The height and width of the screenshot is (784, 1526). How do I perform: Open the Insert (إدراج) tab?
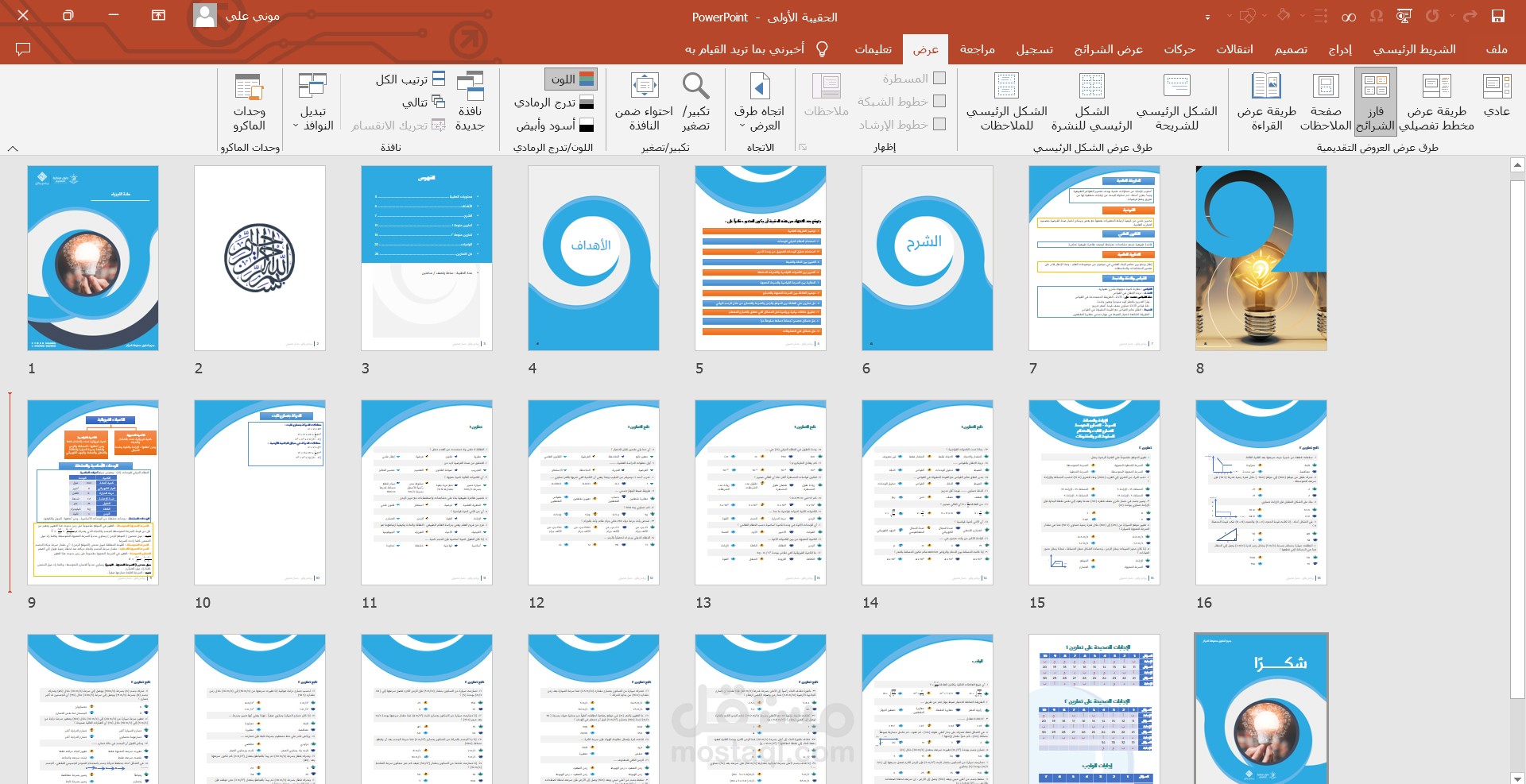point(1340,49)
